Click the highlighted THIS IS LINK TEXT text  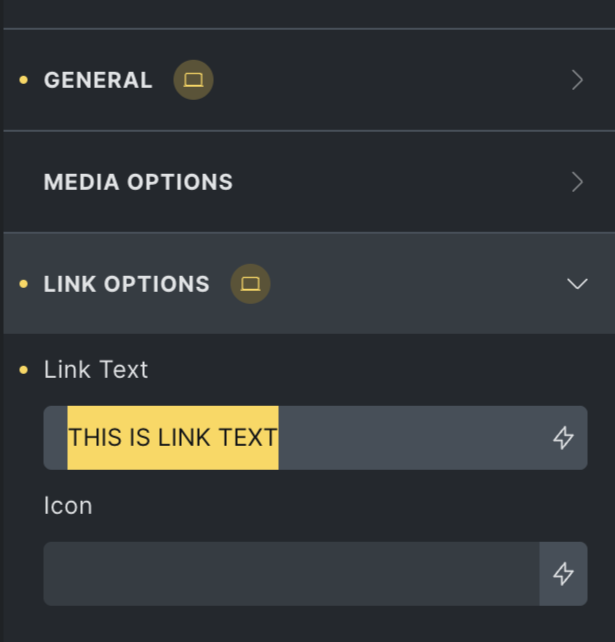[173, 438]
